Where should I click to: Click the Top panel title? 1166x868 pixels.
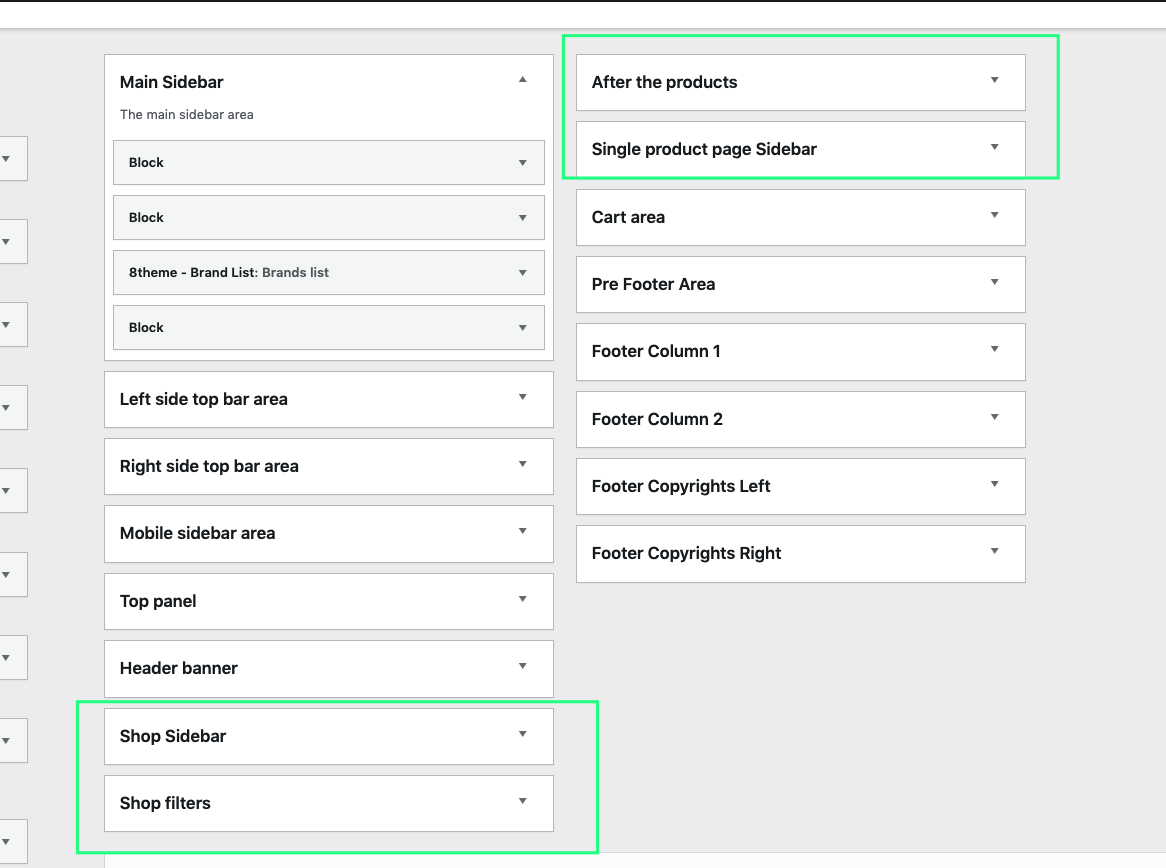(x=158, y=601)
